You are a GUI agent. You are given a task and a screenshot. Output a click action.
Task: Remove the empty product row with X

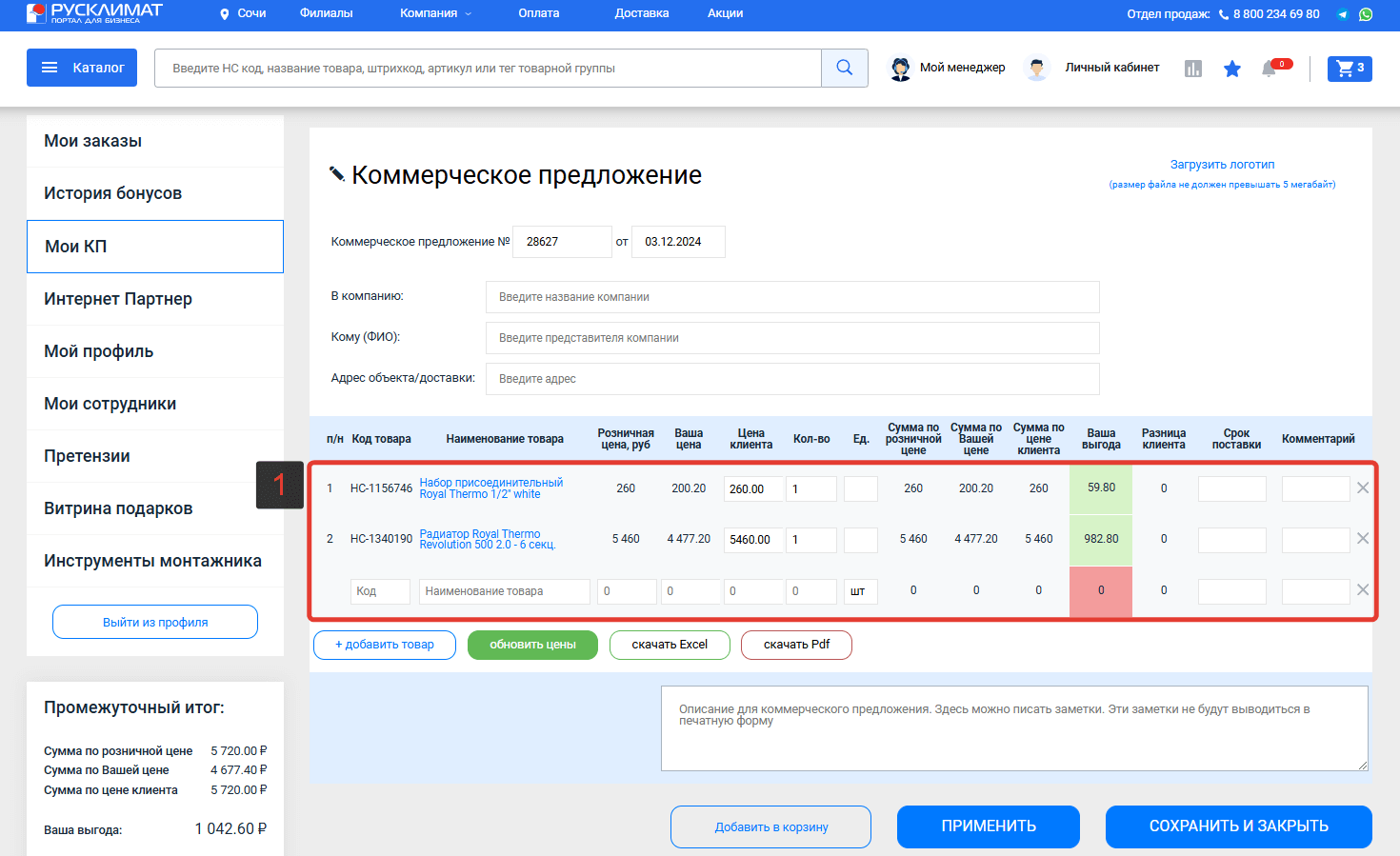pos(1363,589)
